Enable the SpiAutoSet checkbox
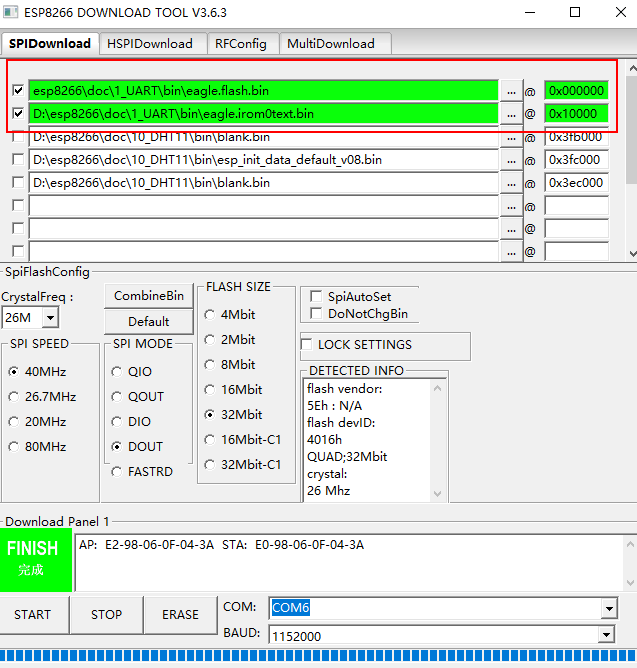This screenshot has width=637, height=668. [x=316, y=296]
